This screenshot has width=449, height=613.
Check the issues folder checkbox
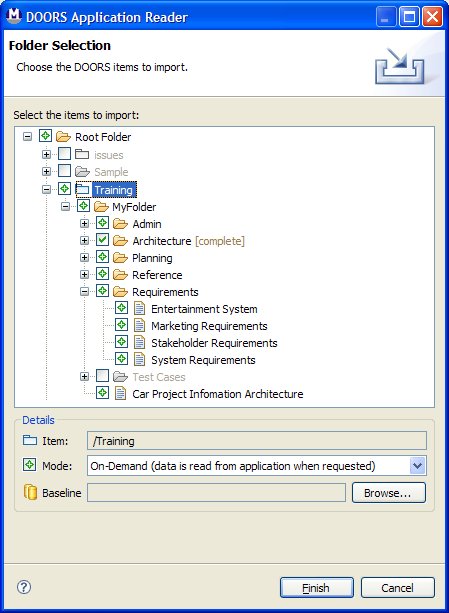(x=64, y=154)
